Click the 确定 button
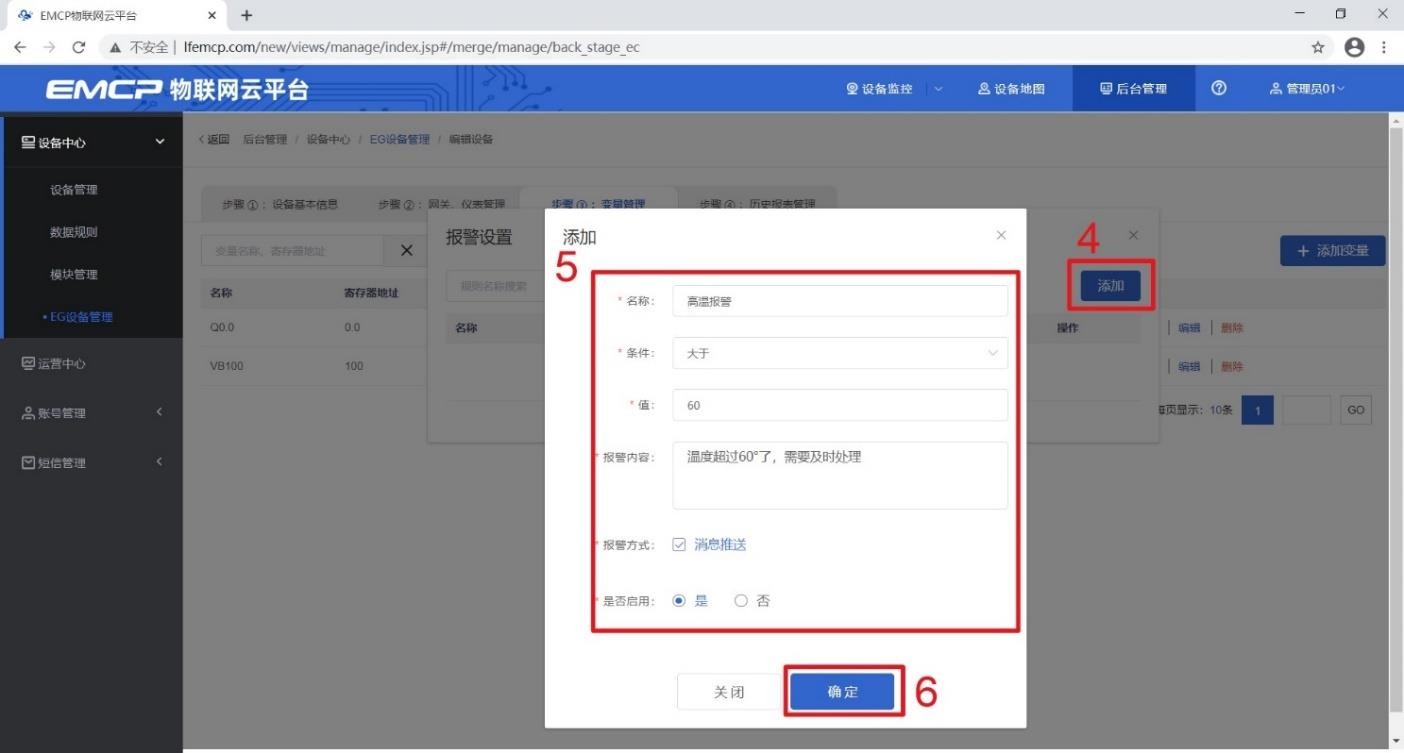This screenshot has width=1404, height=753. click(842, 692)
